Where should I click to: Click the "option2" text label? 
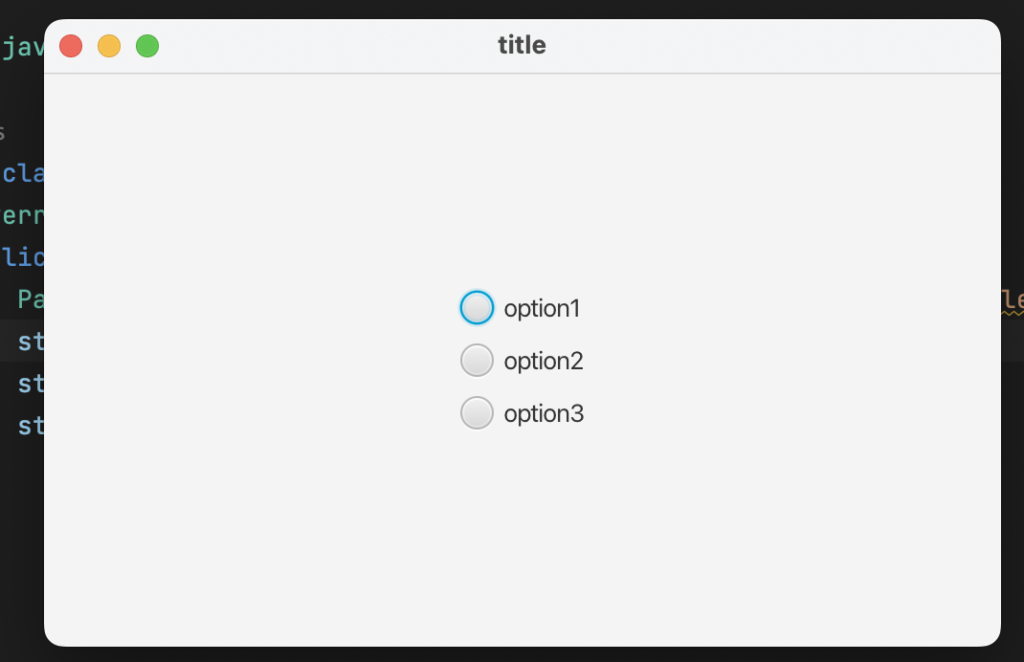[x=543, y=361]
